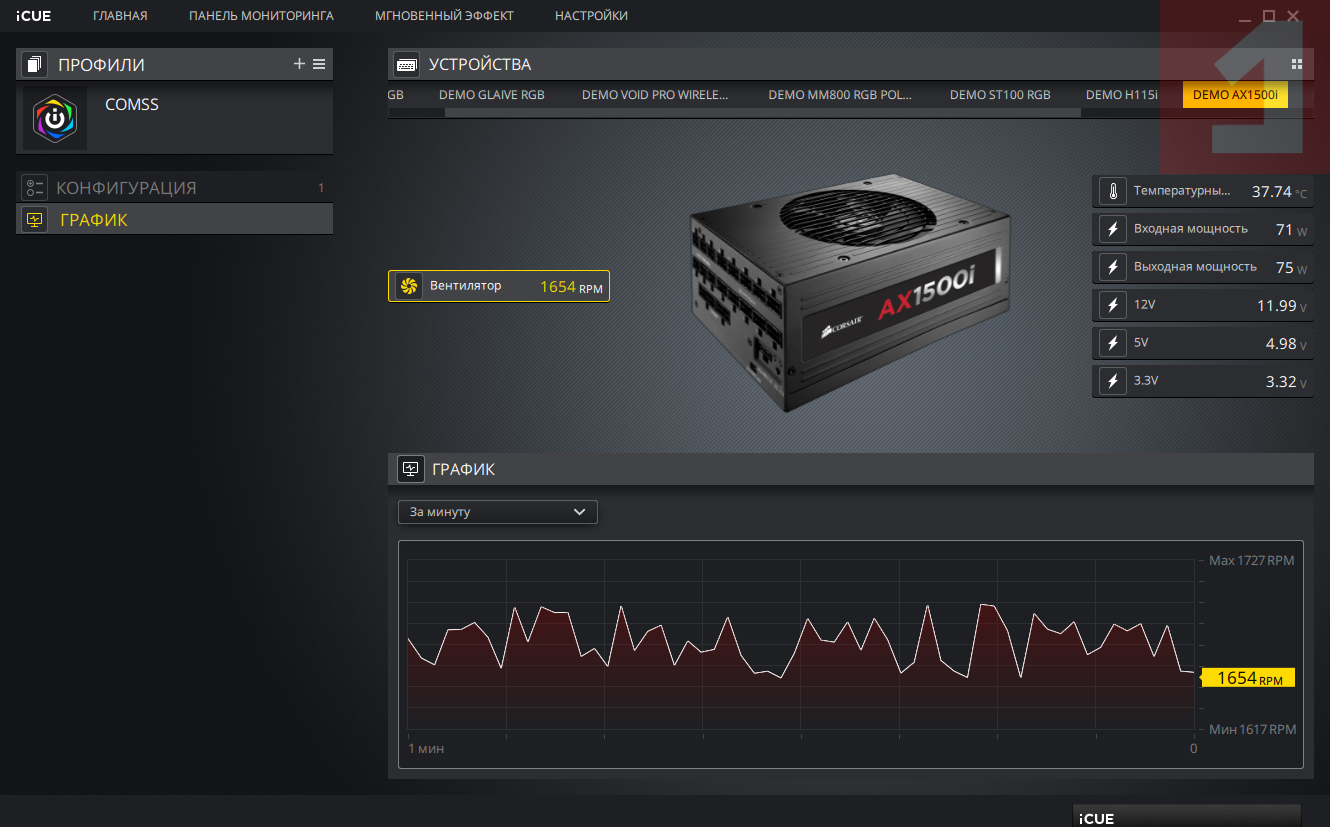
Task: Click the 3.3V lightning icon
Action: pyautogui.click(x=1111, y=381)
